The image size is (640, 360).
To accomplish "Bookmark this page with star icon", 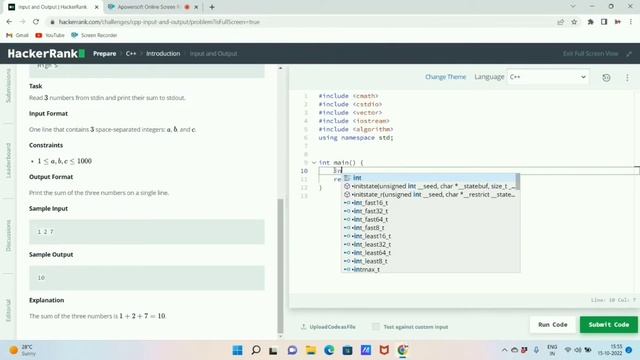I will pos(574,22).
